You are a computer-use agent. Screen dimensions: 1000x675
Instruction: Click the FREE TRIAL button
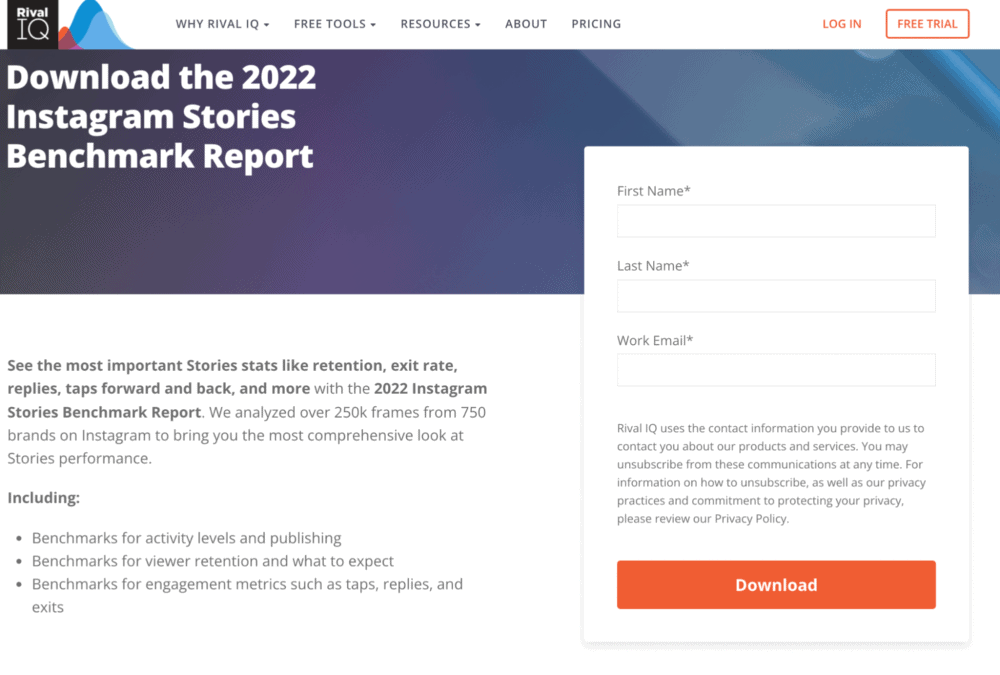pyautogui.click(x=927, y=23)
